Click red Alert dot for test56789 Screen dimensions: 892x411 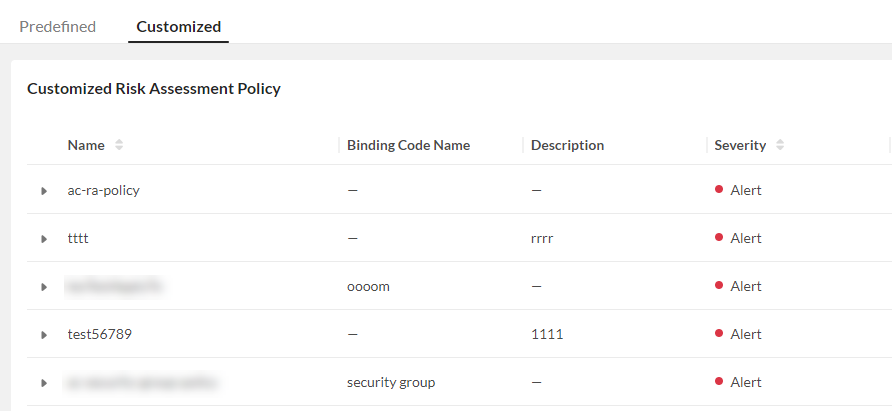click(719, 334)
